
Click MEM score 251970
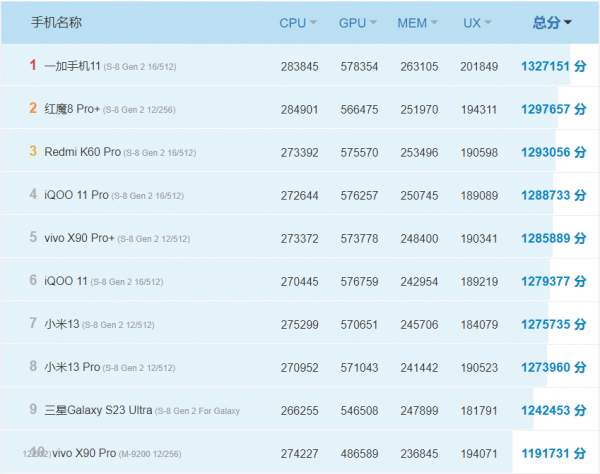[419, 110]
